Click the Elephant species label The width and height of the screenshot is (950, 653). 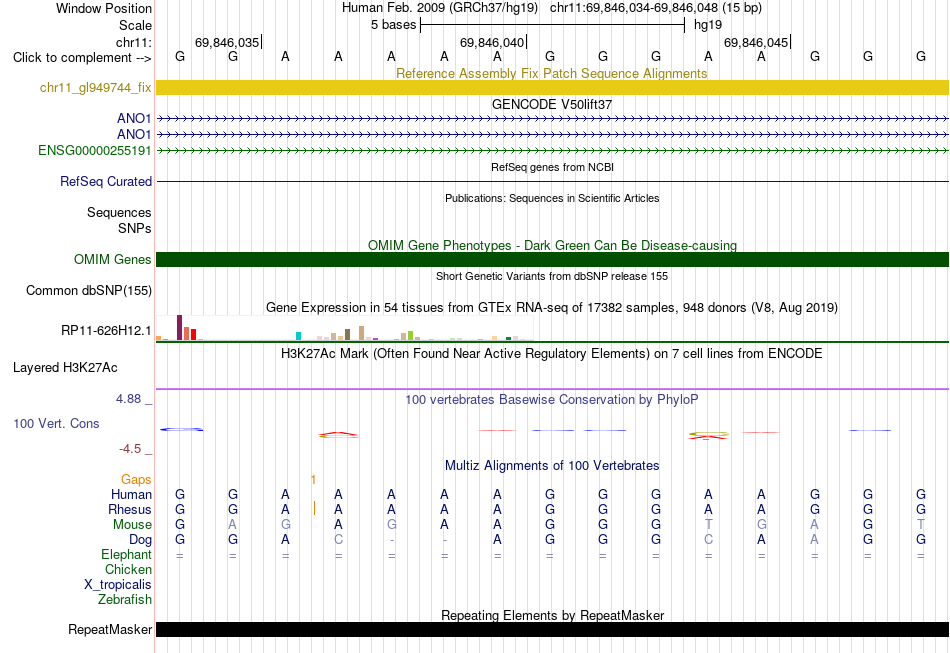pos(126,554)
